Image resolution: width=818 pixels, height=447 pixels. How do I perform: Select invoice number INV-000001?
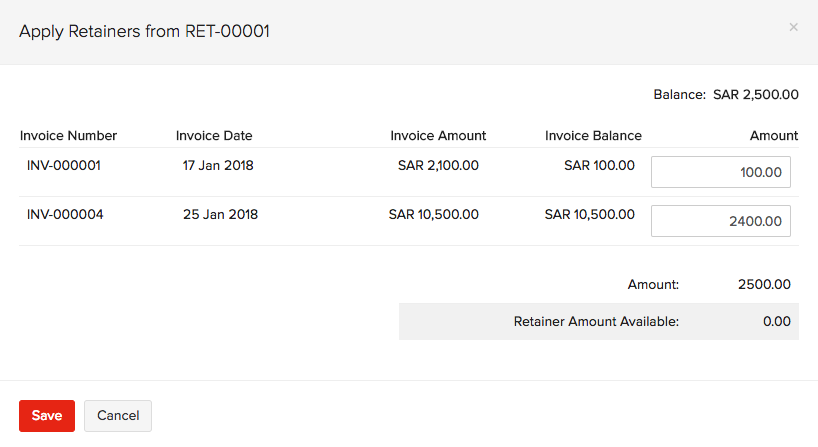pyautogui.click(x=64, y=165)
